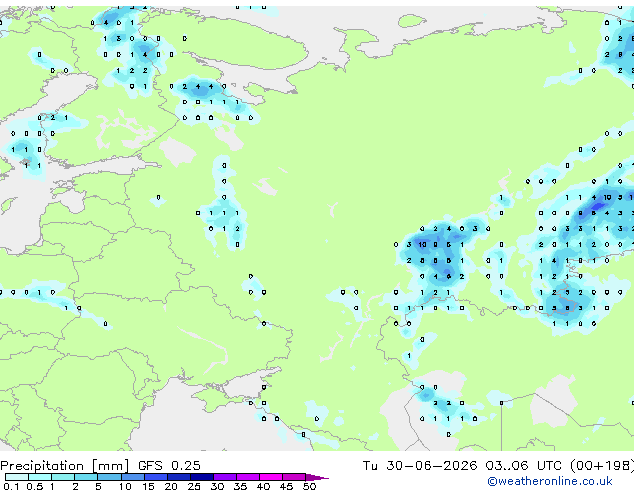Select the 1–2 mm legend color swatch
634x490 pixels.
63,477
